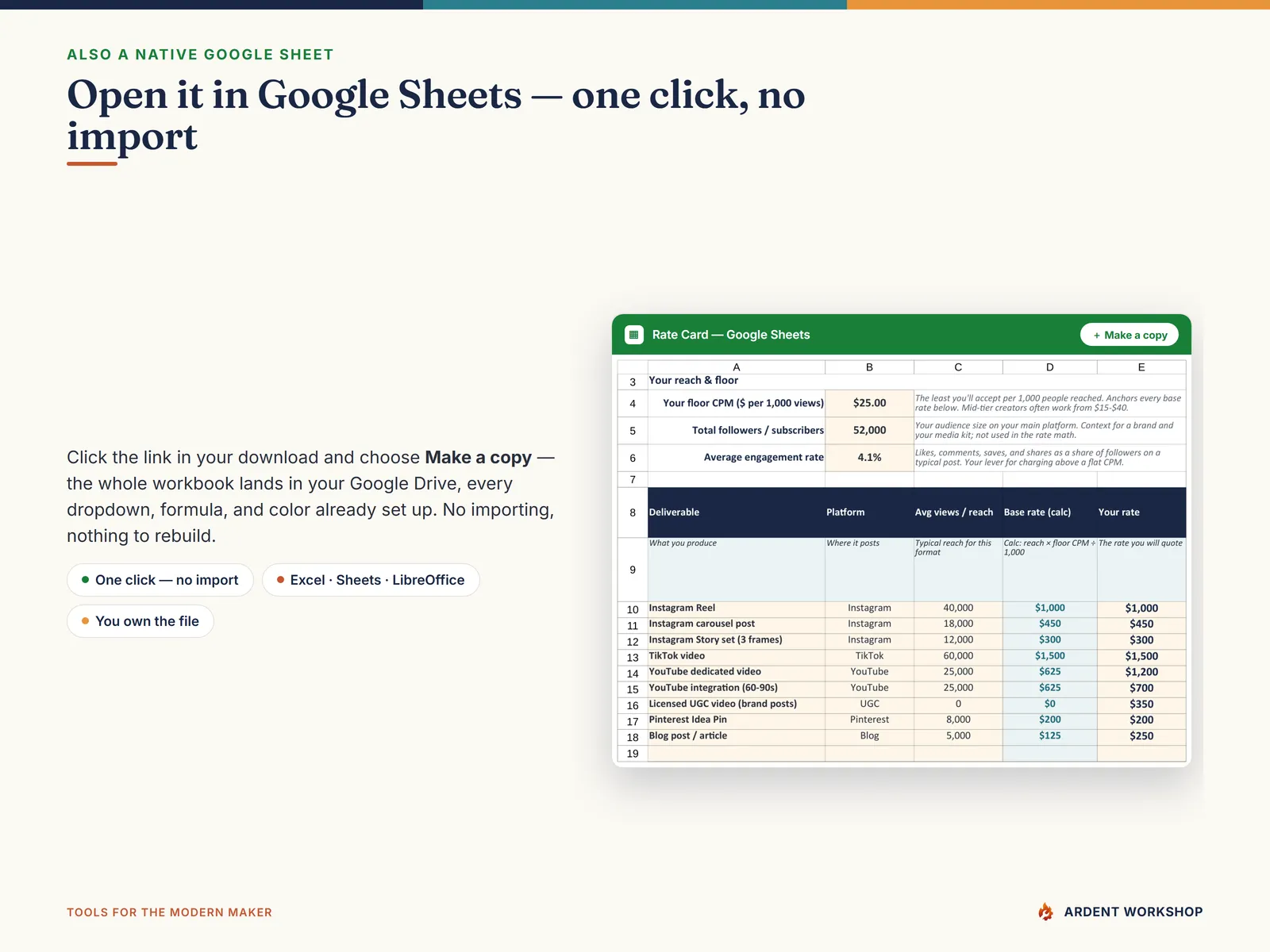Click the Pinterest Idea Pin cell
The width and height of the screenshot is (1270, 952).
737,720
